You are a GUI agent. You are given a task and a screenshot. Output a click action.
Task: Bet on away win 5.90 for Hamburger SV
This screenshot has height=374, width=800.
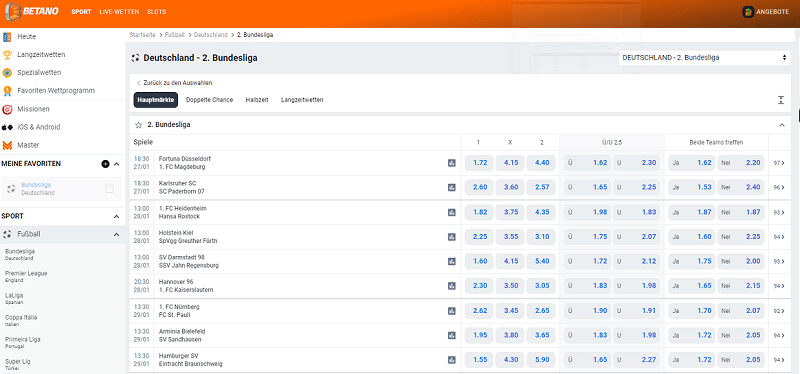541,360
